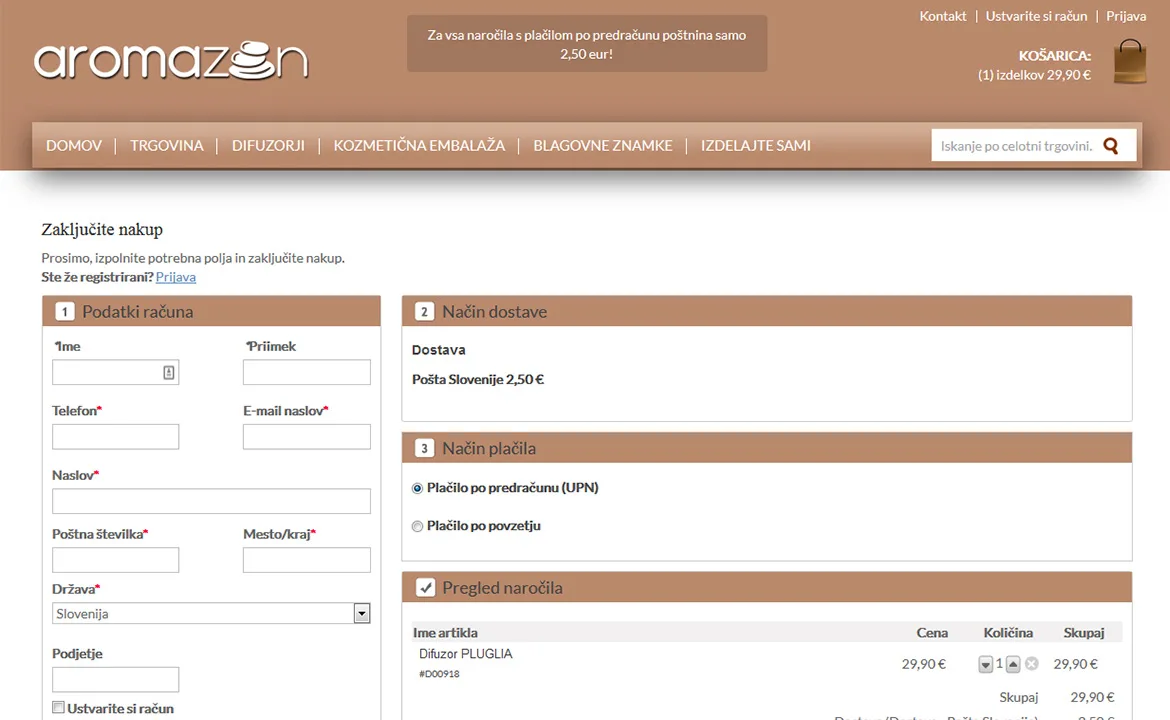Click the autofill icon in Ime field
Screen dimensions: 1170x720
[169, 372]
